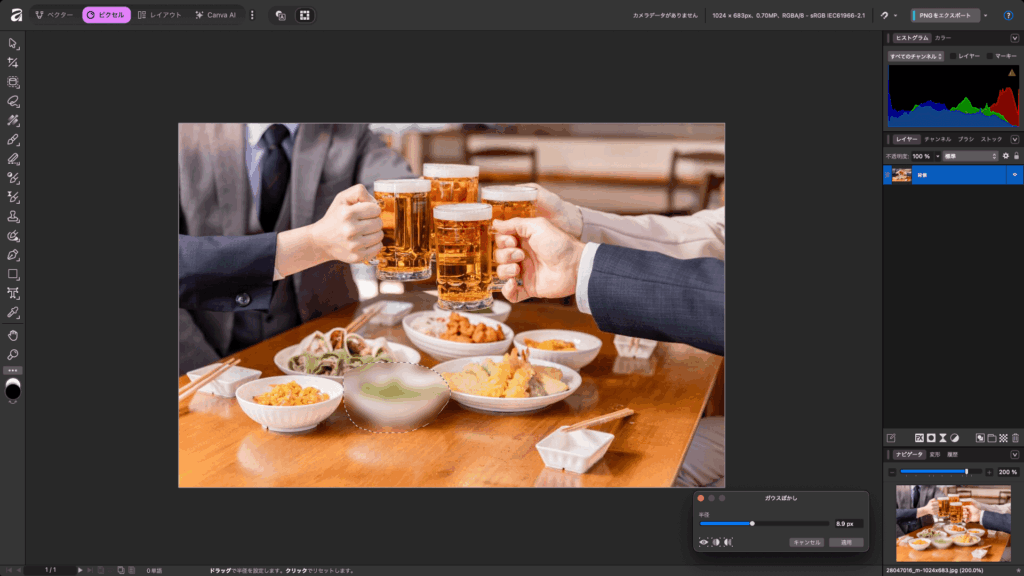Select the Hand pan tool
The image size is (1024, 576).
point(13,335)
